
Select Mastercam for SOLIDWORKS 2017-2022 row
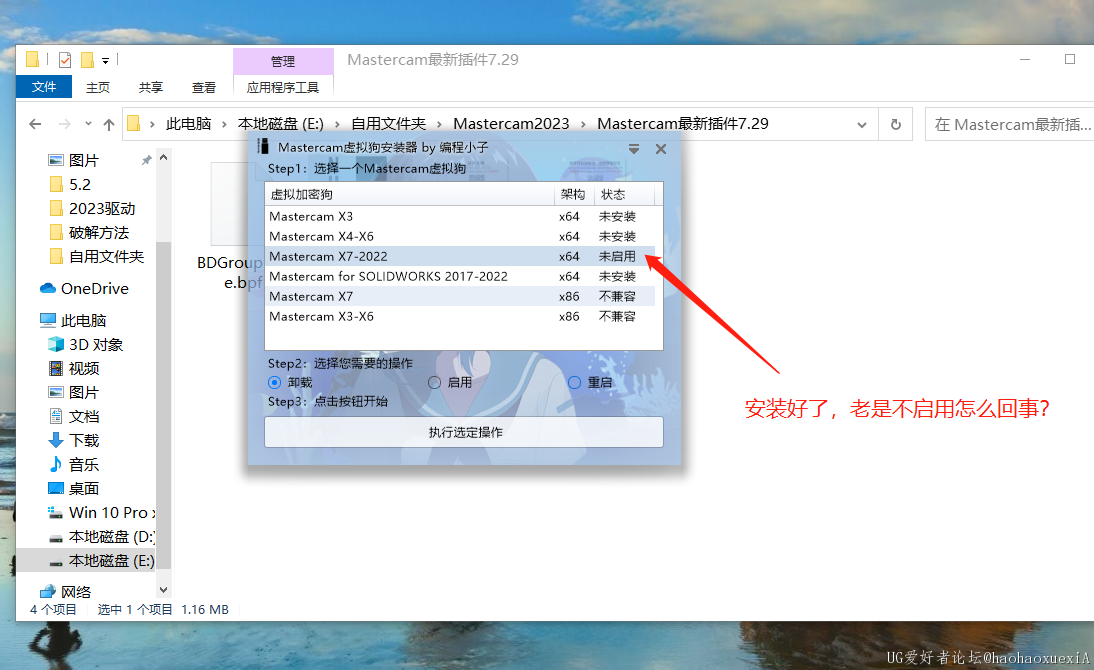coord(460,276)
